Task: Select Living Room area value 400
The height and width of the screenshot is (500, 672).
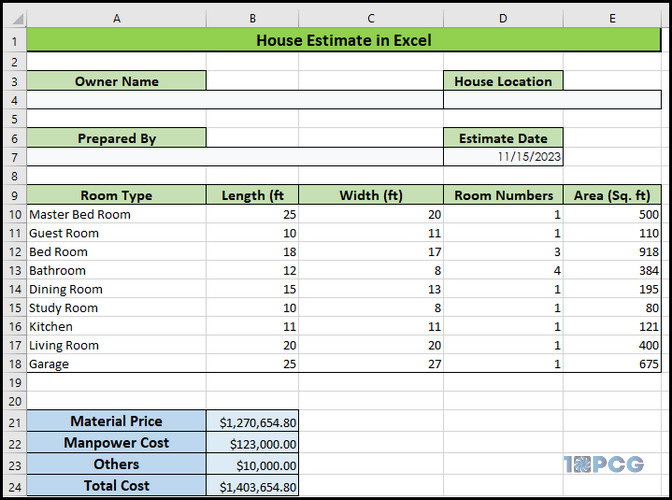Action: [612, 345]
